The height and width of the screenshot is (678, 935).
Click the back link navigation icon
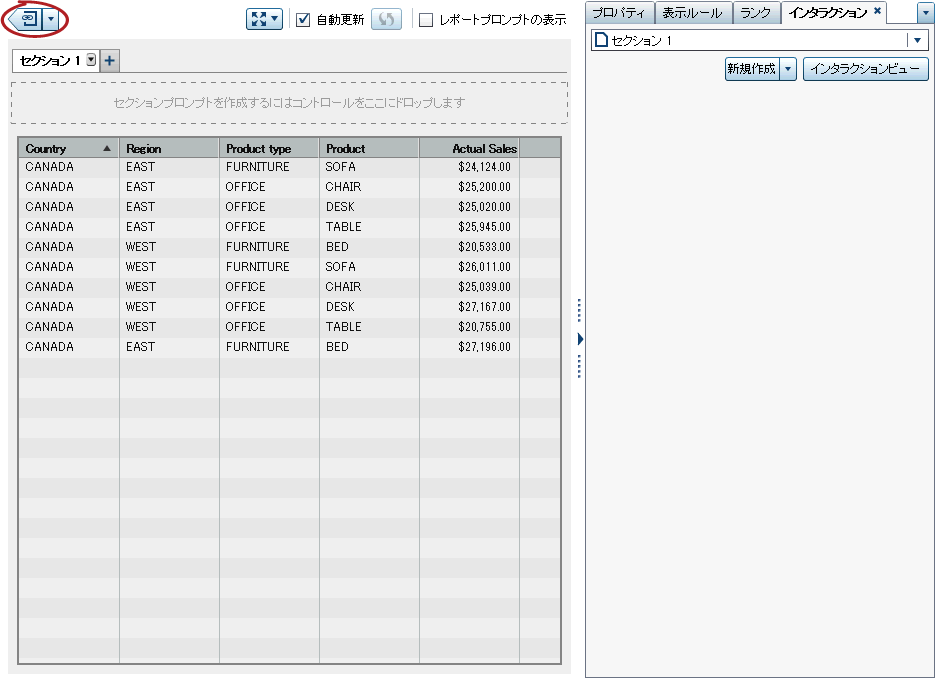point(28,19)
